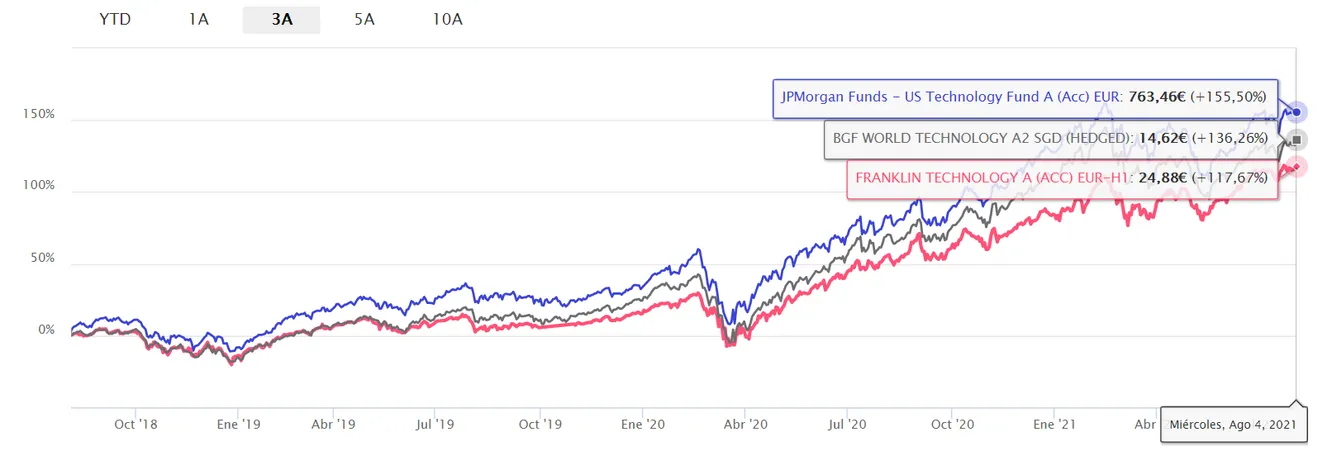Click the Franklin Technology tooltip label
This screenshot has height=460, width=1332.
point(1062,178)
